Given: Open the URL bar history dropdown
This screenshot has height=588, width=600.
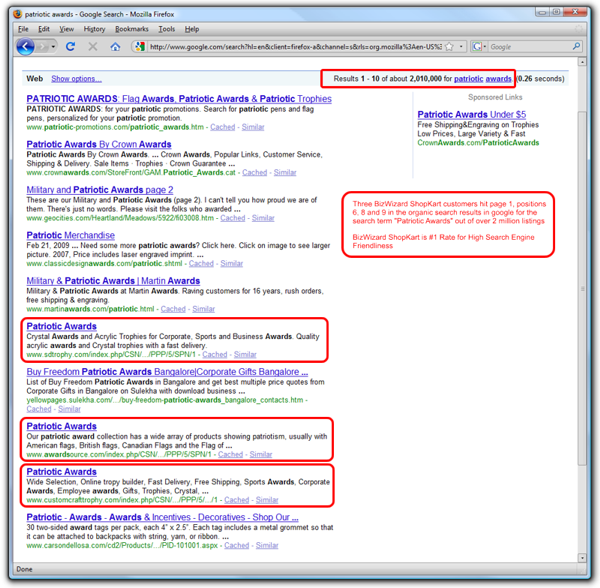Looking at the screenshot, I should (x=461, y=47).
